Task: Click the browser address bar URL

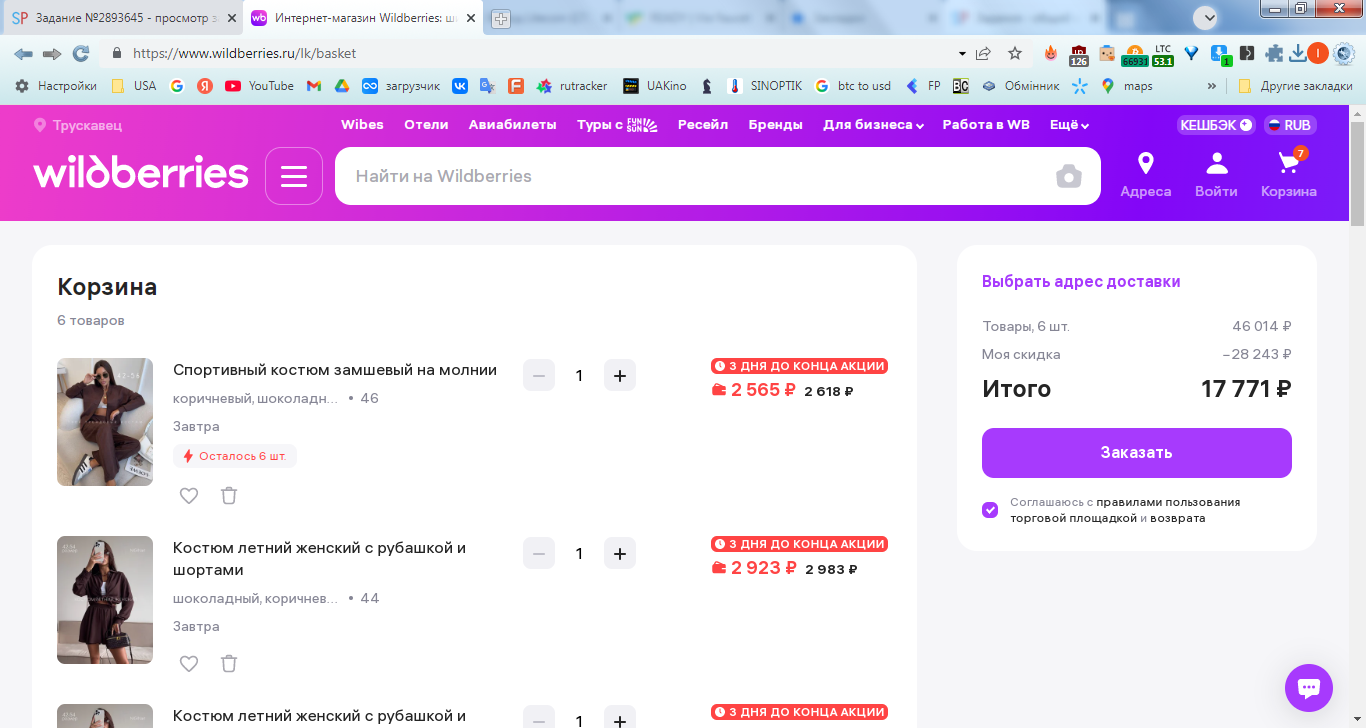Action: [x=245, y=53]
